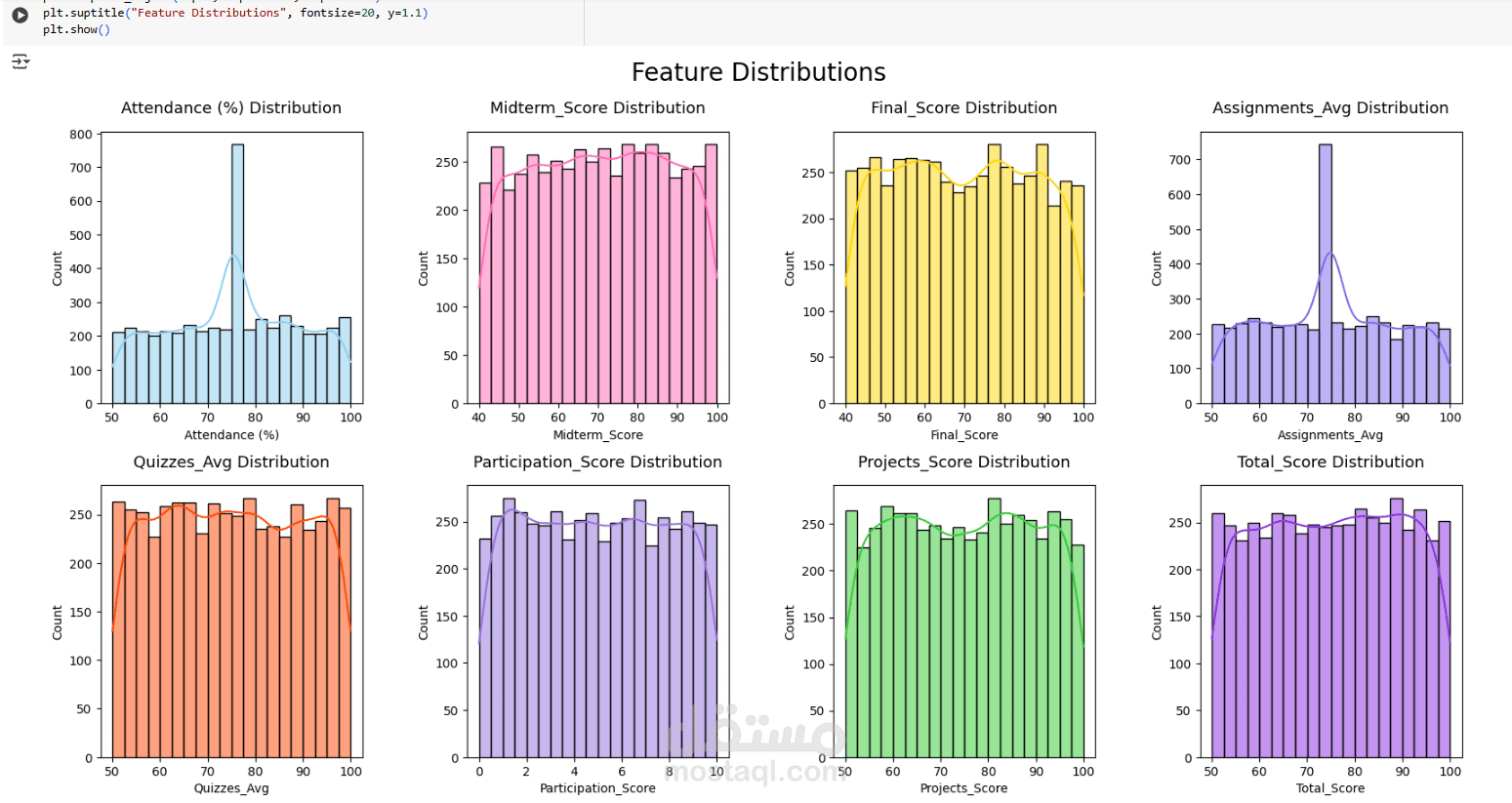Click the 800 tick on Attendance y-axis
The image size is (1512, 803).
click(81, 135)
